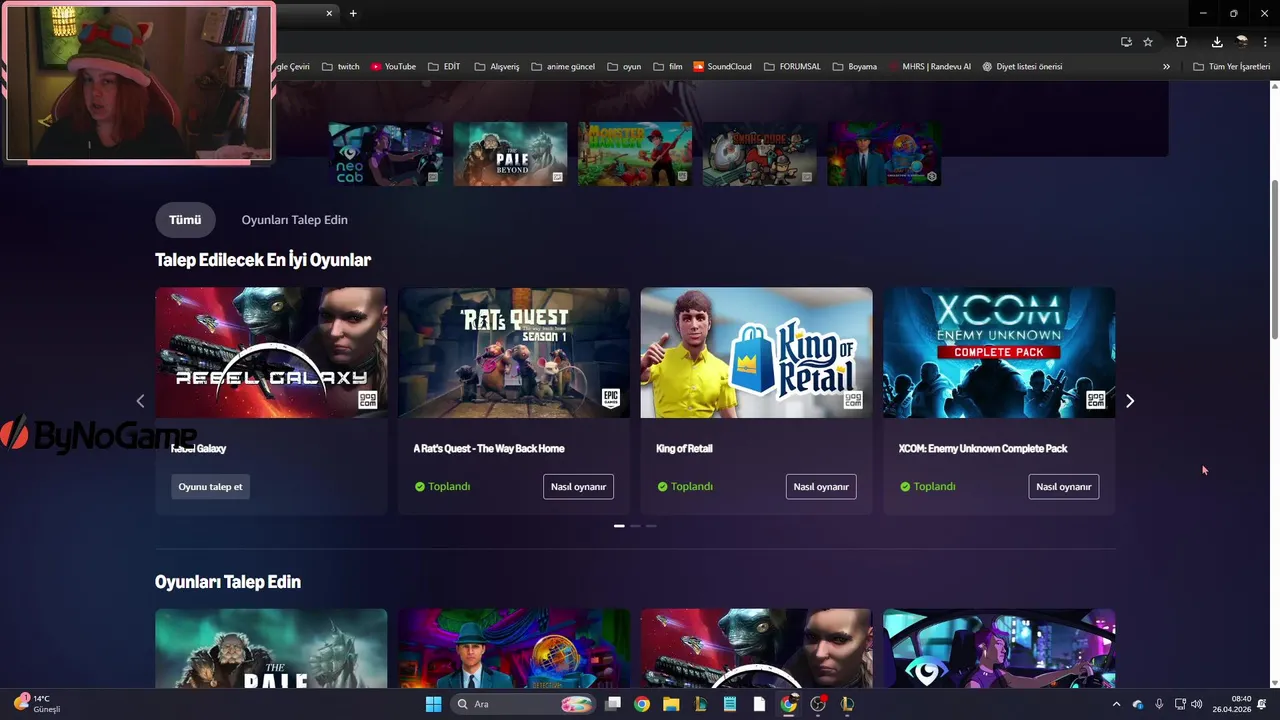Open the twitch bookmark folder
This screenshot has height=720, width=1280.
coord(341,67)
